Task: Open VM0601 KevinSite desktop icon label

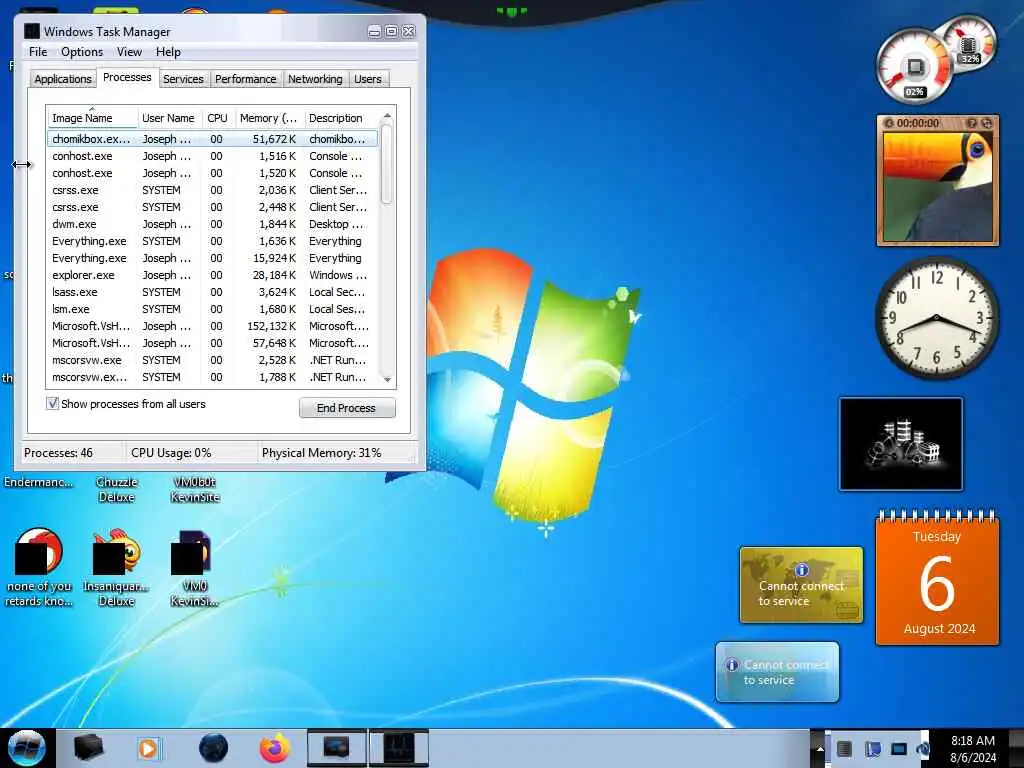Action: coord(195,489)
